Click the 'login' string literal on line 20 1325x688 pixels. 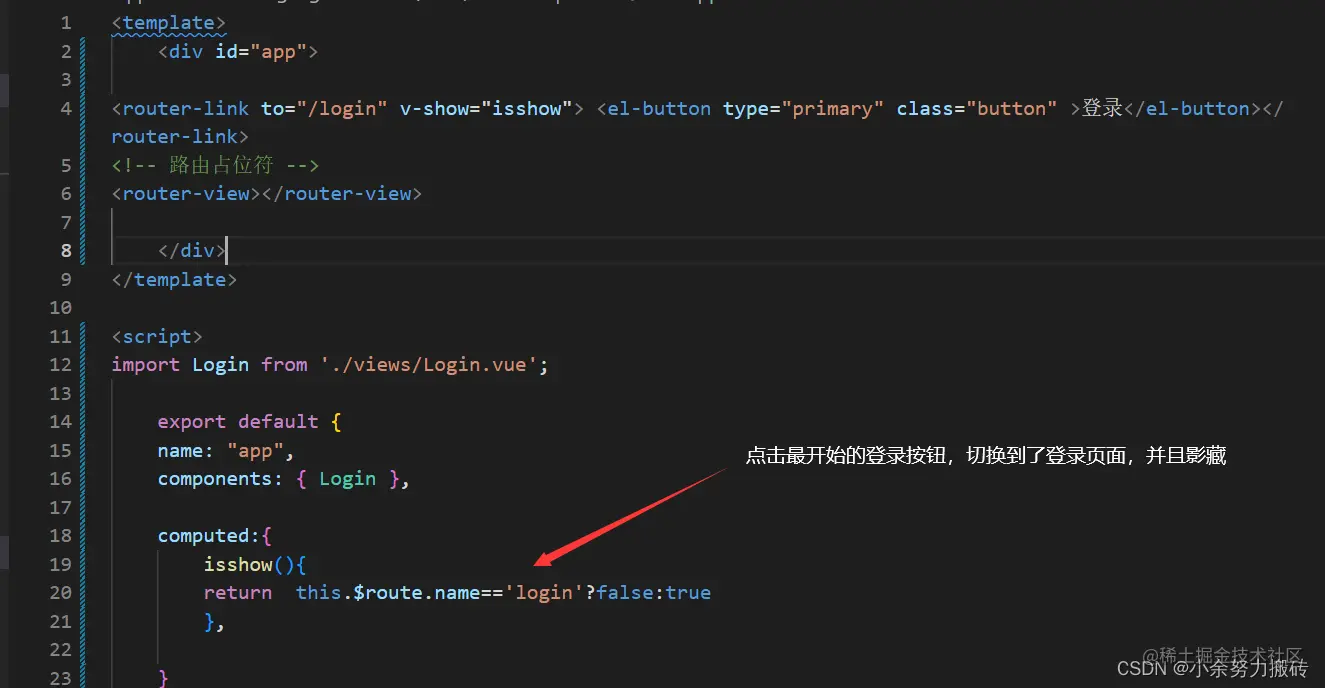click(x=545, y=592)
